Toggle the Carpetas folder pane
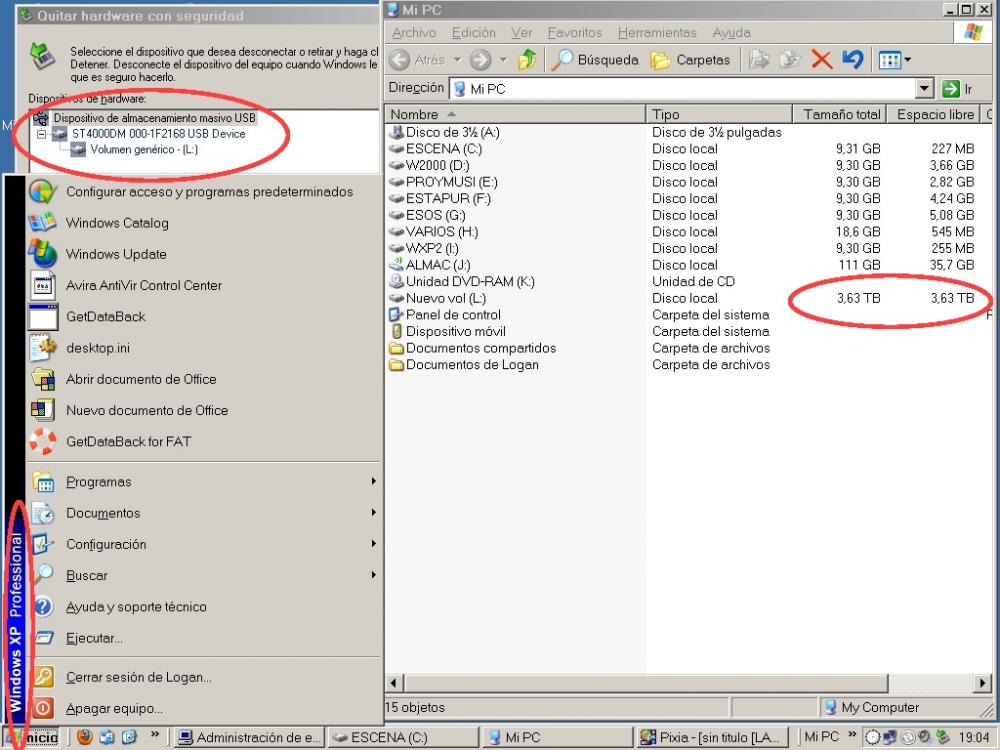1000x750 pixels. pos(690,60)
